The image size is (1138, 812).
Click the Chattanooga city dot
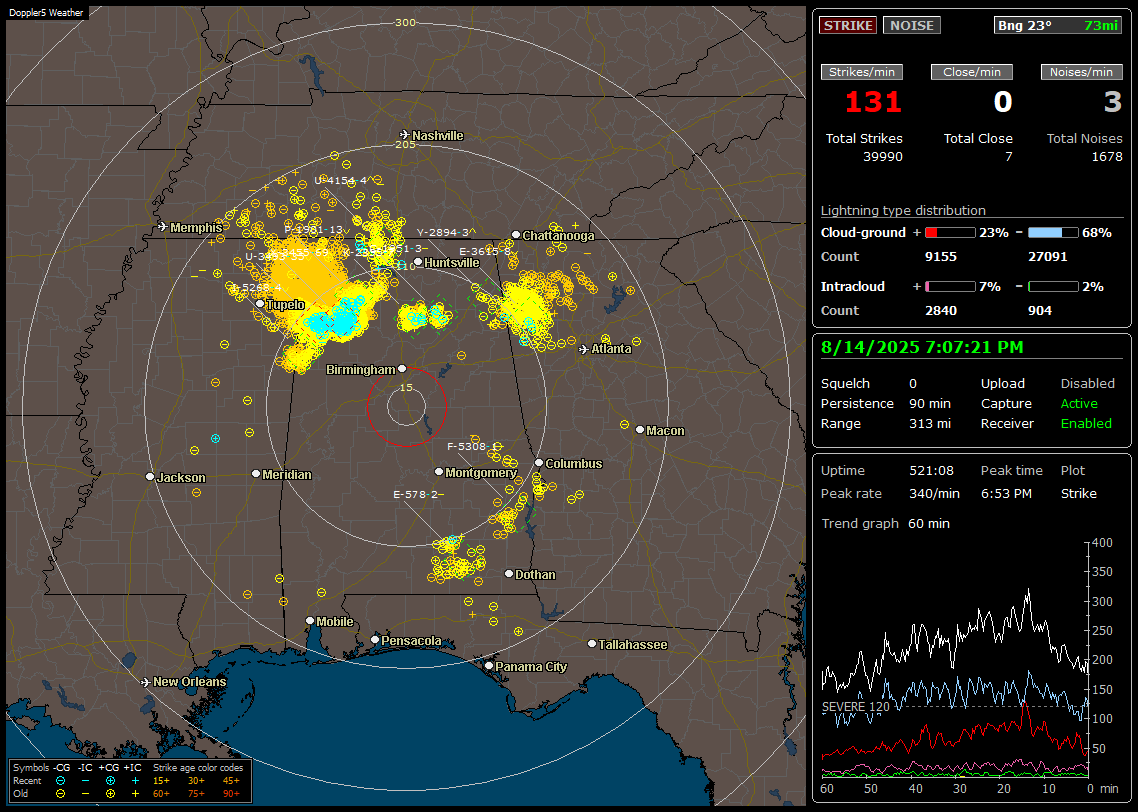pyautogui.click(x=516, y=235)
